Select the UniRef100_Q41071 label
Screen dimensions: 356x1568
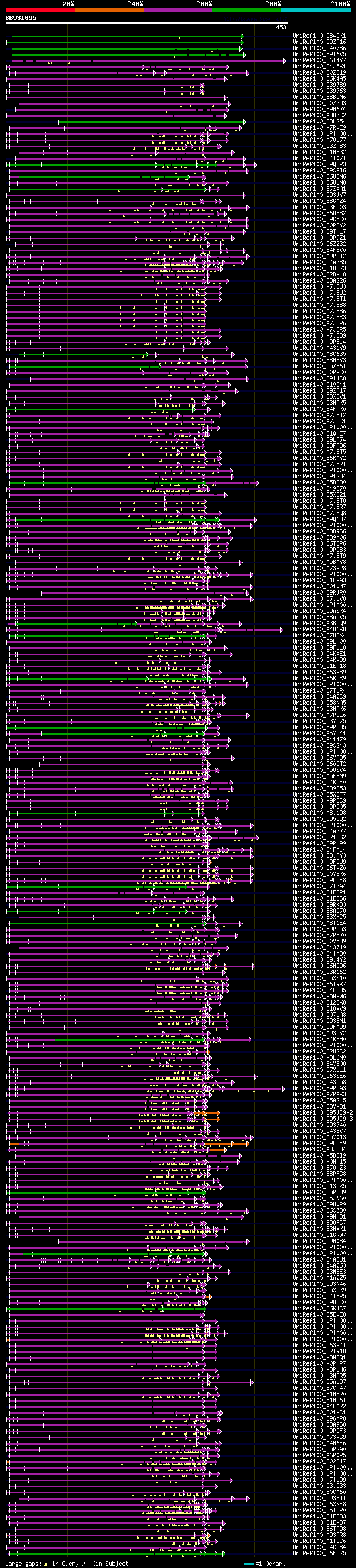(319, 159)
